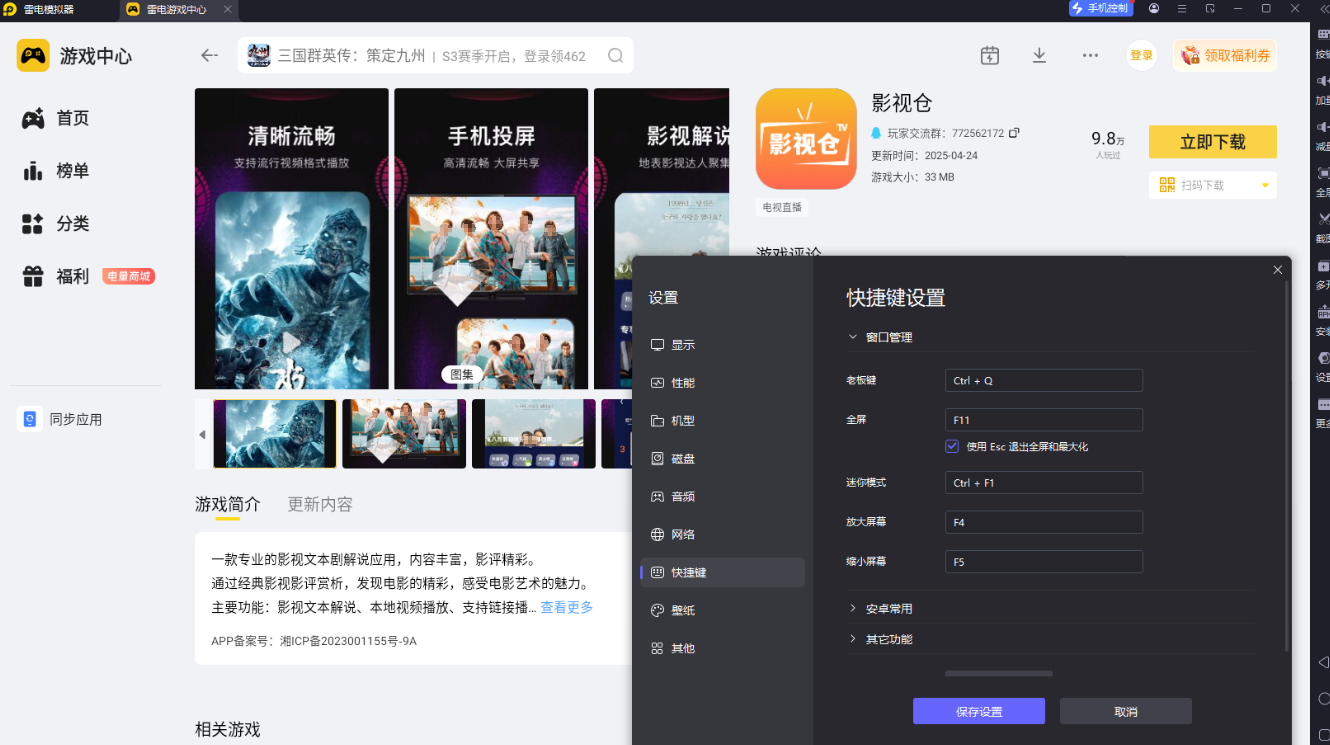Open the calendar reservation icon
This screenshot has height=745, width=1330.
pyautogui.click(x=989, y=56)
